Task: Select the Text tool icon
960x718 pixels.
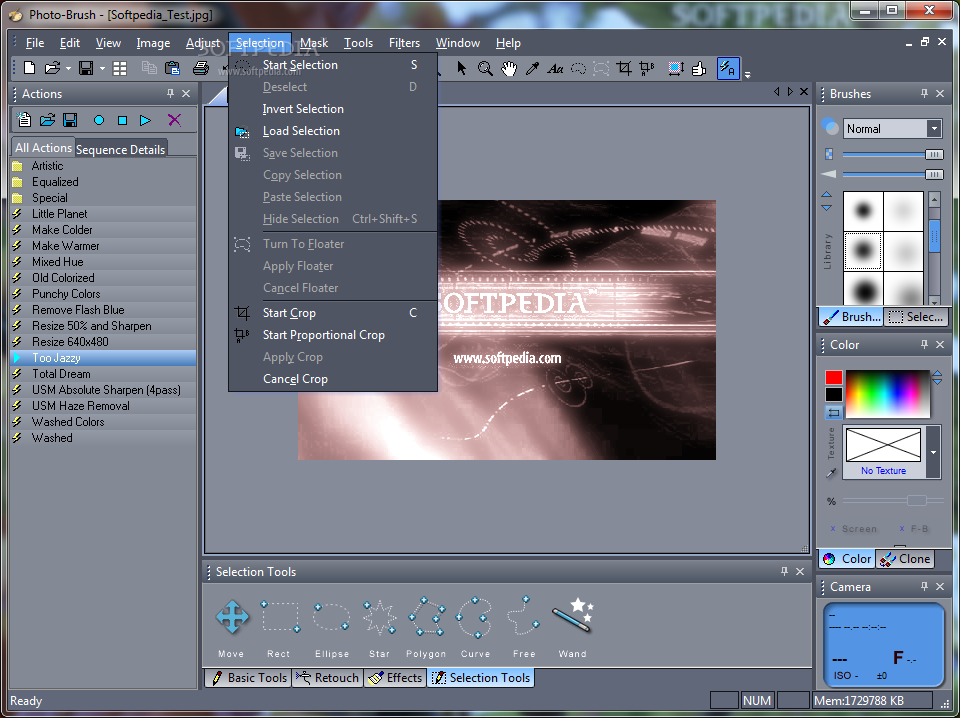Action: click(555, 69)
